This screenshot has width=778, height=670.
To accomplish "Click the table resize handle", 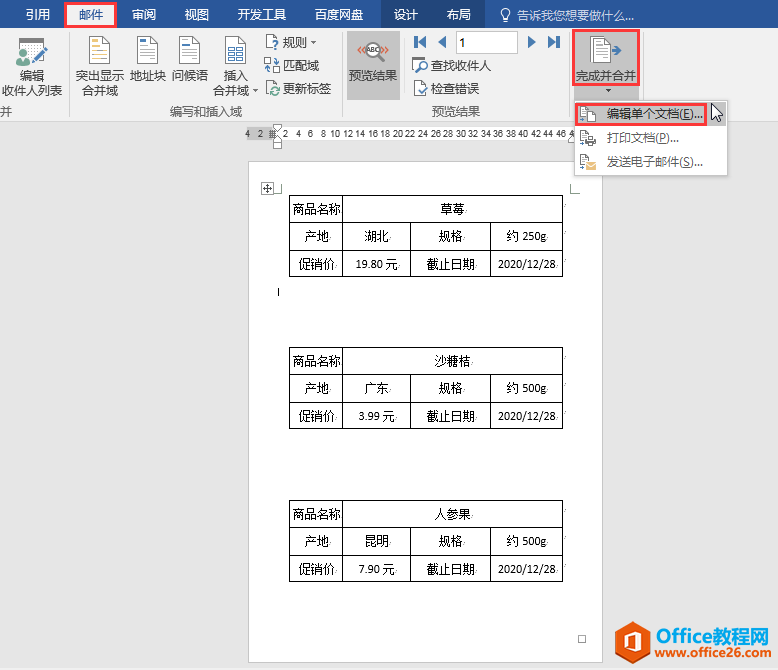I will click(x=582, y=639).
